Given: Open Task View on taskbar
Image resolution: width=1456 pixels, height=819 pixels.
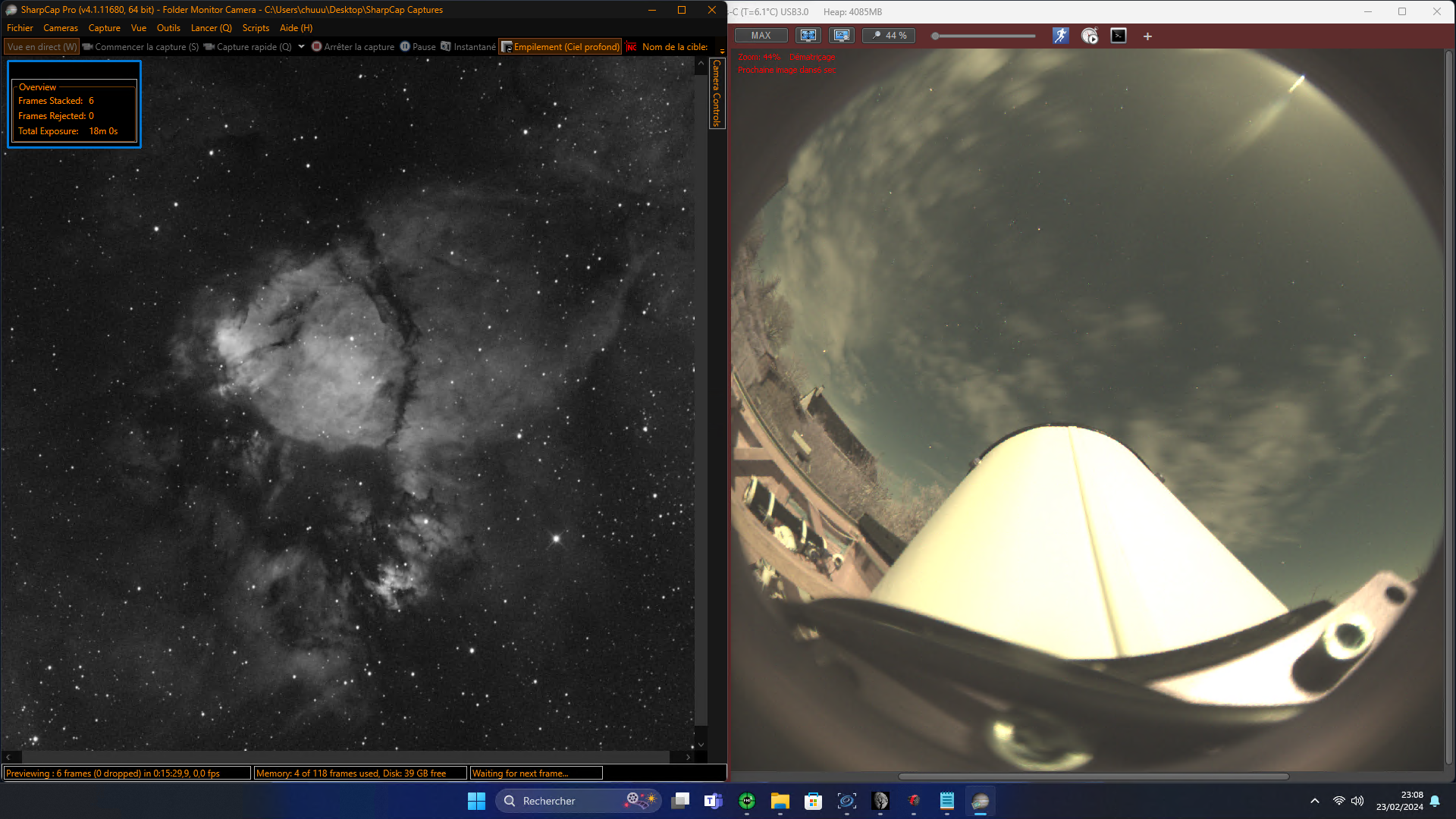Looking at the screenshot, I should click(x=680, y=801).
